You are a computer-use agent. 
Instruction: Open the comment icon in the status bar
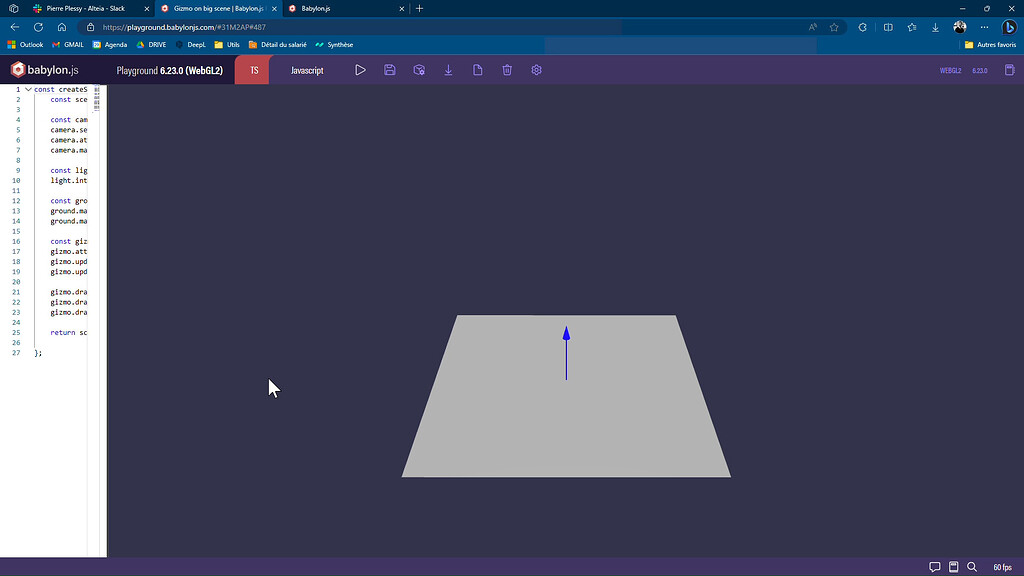pyautogui.click(x=934, y=566)
